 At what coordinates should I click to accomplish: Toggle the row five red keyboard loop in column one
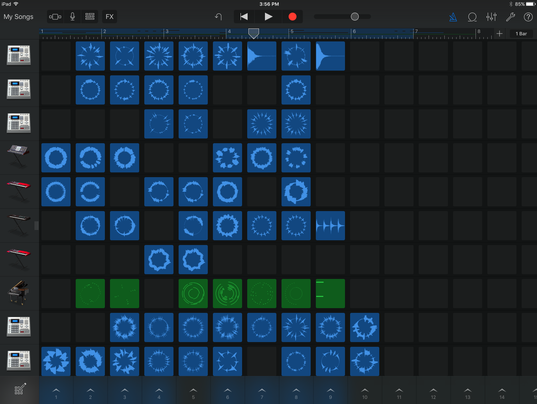[x=56, y=192]
